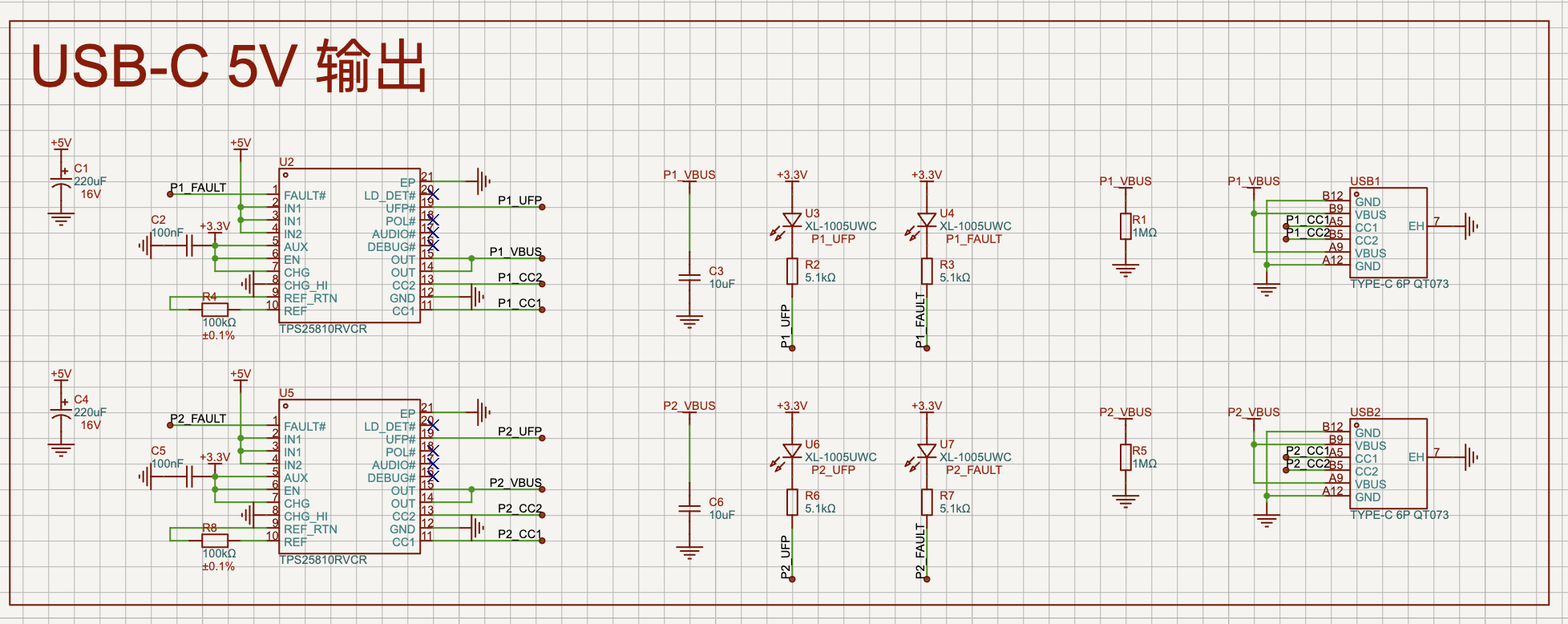Select the P2_FAULT net label left of U5

click(198, 419)
